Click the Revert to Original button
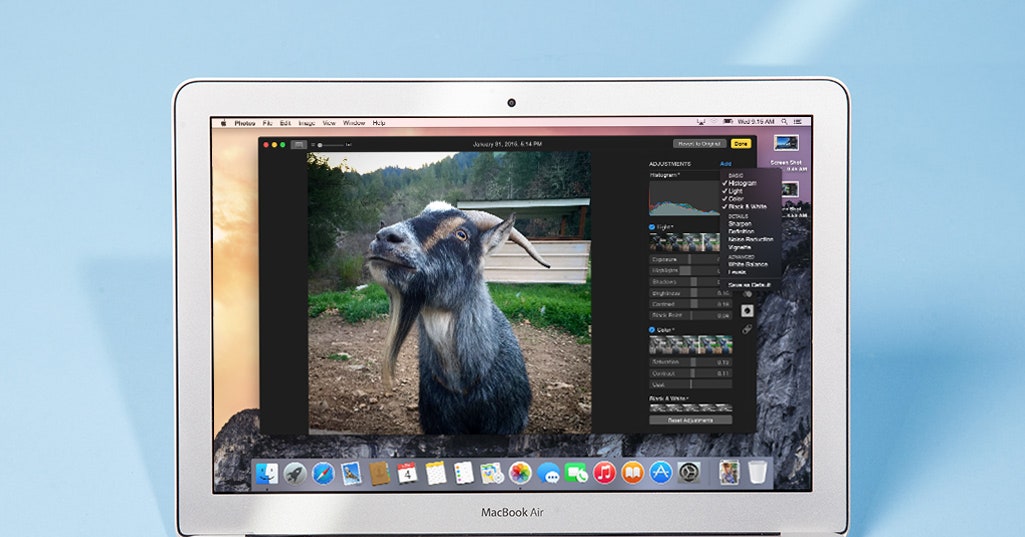1025x537 pixels. click(699, 144)
